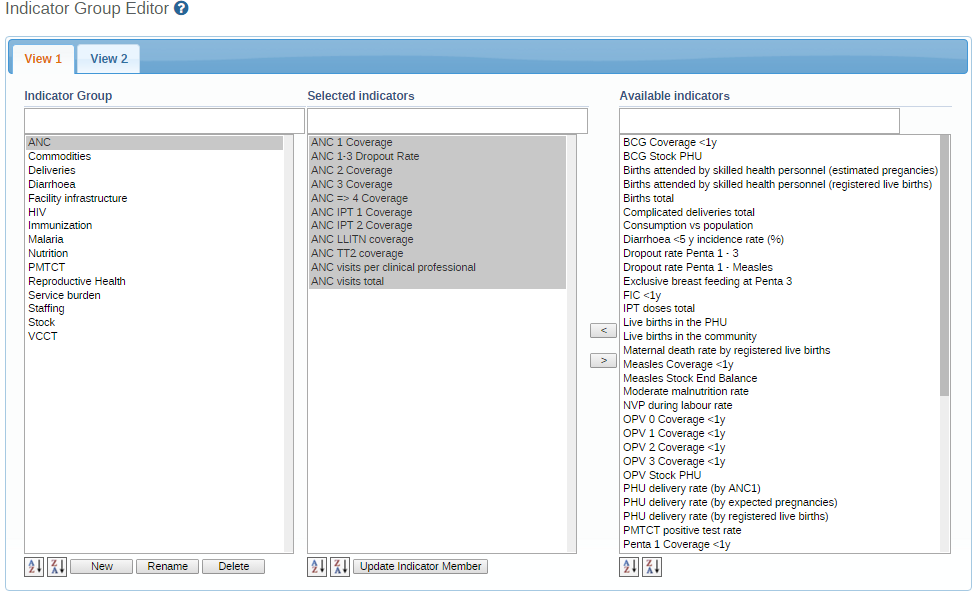Click the Available indicators search field
The height and width of the screenshot is (599, 977).
click(x=759, y=121)
